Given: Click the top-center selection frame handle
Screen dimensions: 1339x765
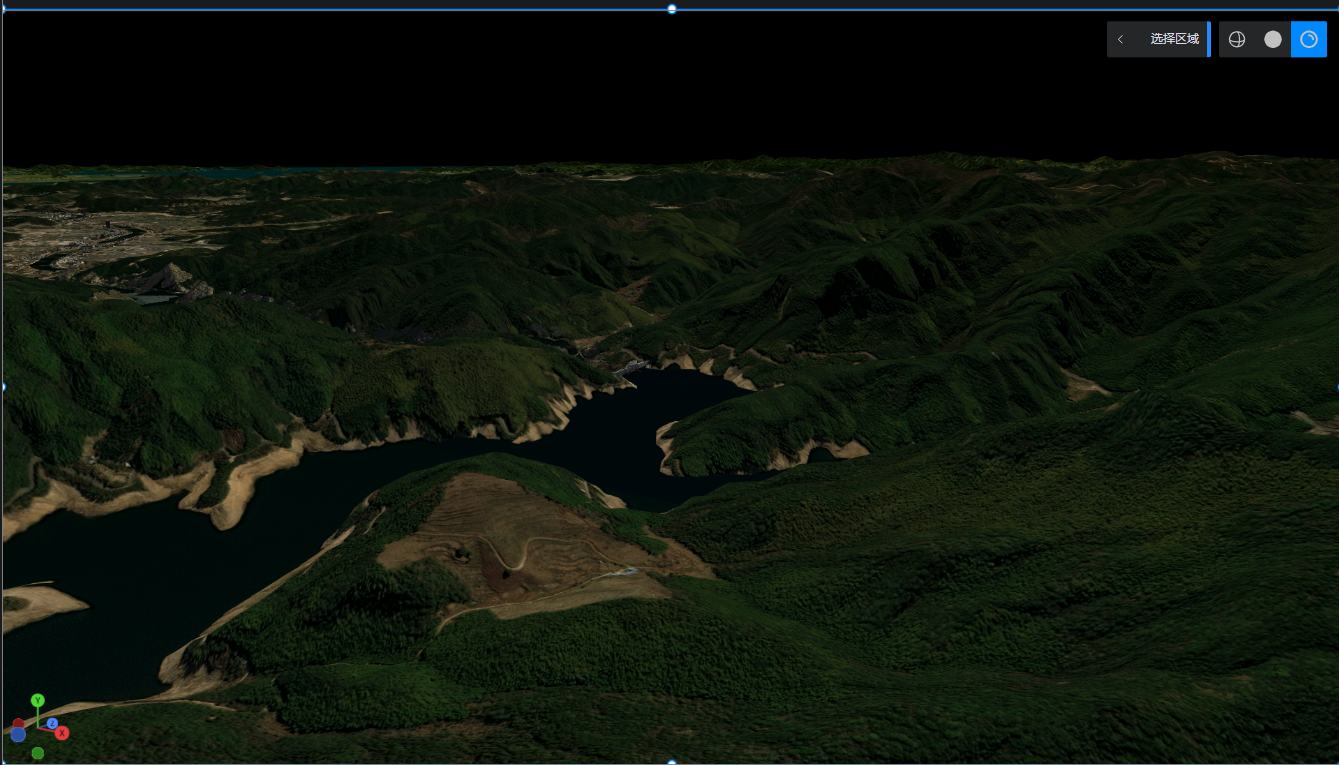Looking at the screenshot, I should click(x=672, y=9).
